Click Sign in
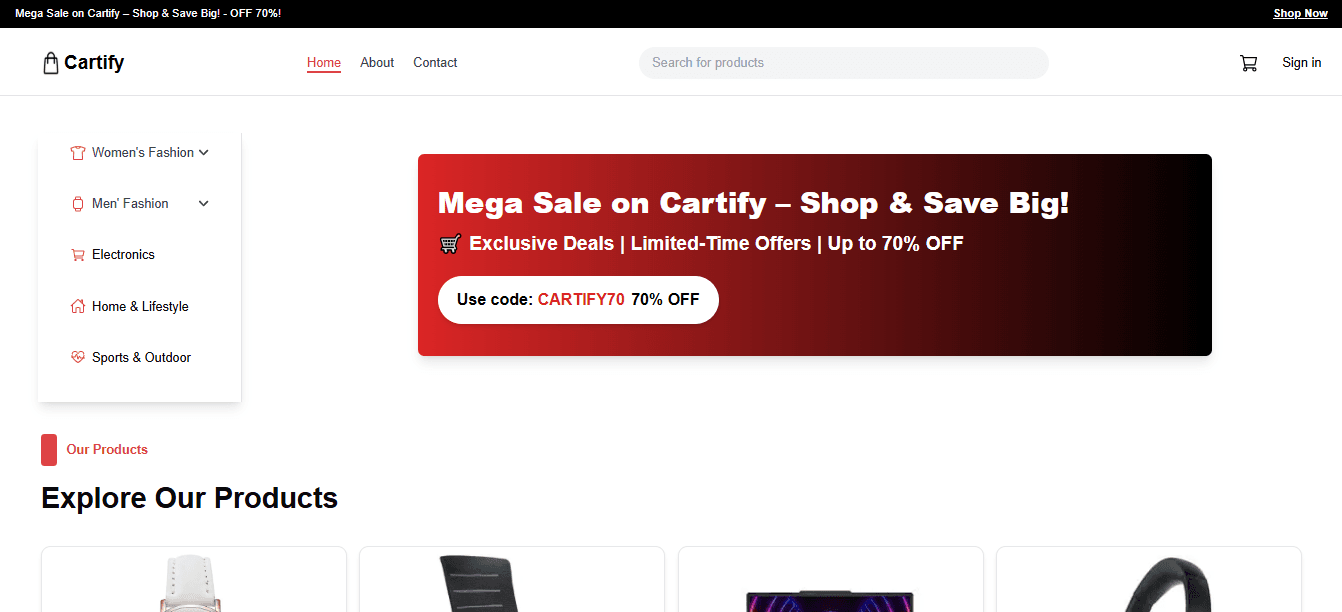Screen dimensions: 1342x612 (x=1302, y=62)
